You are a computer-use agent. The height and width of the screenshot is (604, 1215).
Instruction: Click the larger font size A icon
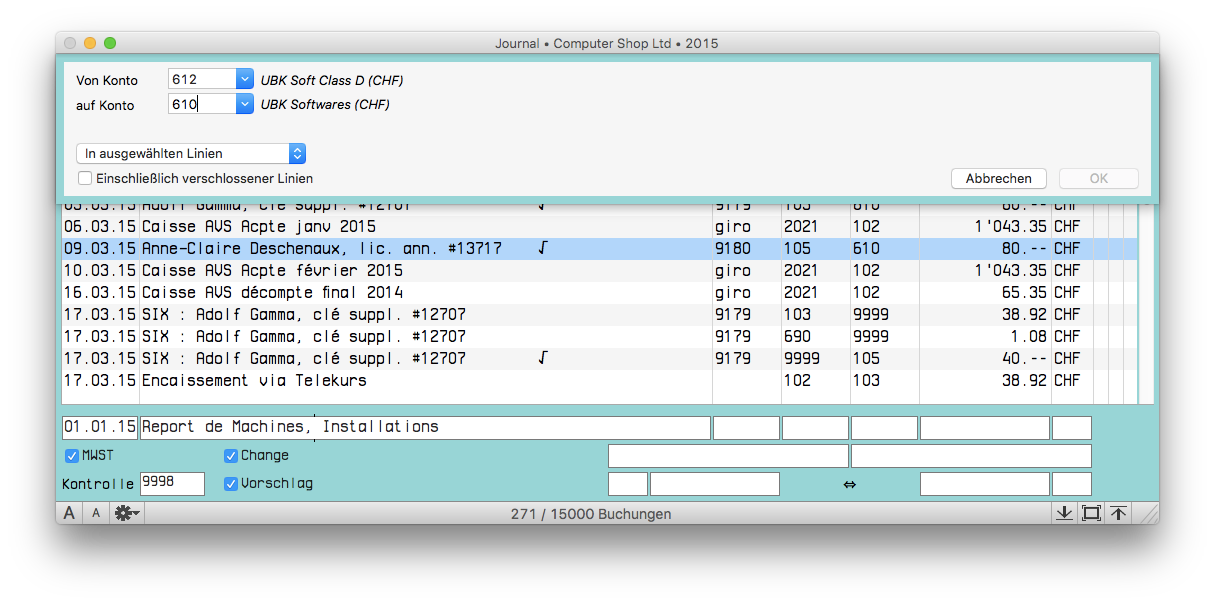coord(69,513)
